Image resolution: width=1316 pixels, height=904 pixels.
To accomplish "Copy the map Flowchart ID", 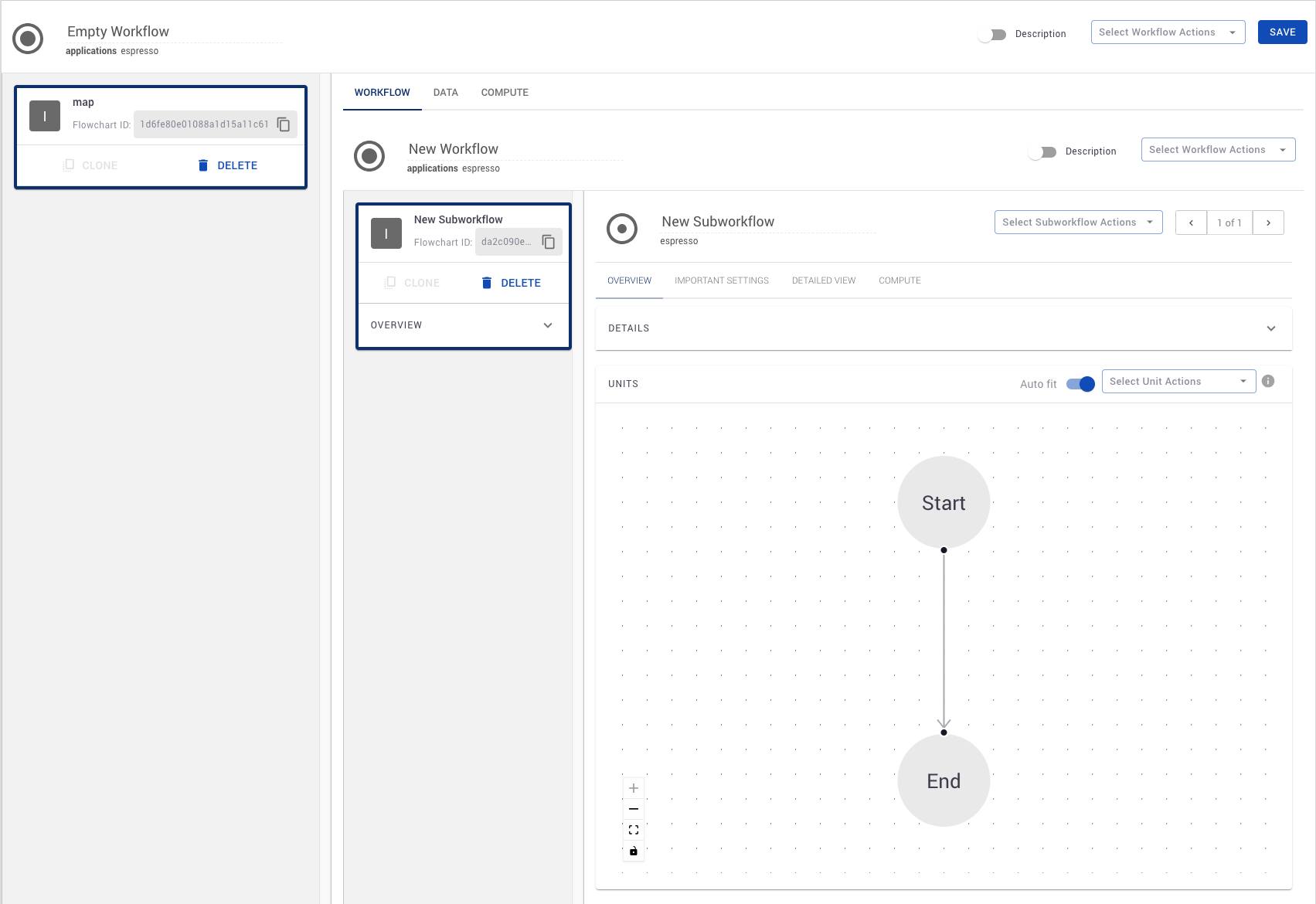I will pyautogui.click(x=284, y=124).
